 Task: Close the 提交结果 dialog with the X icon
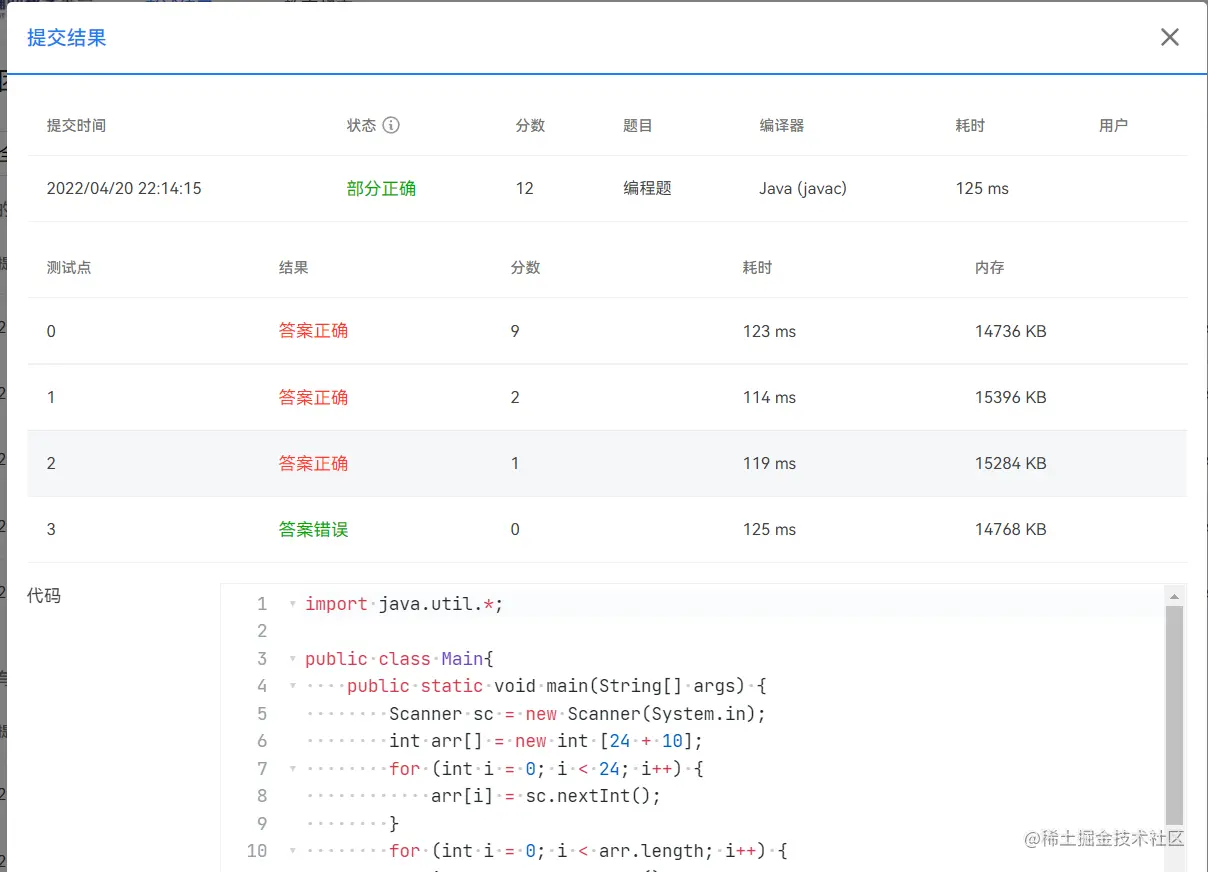tap(1169, 37)
